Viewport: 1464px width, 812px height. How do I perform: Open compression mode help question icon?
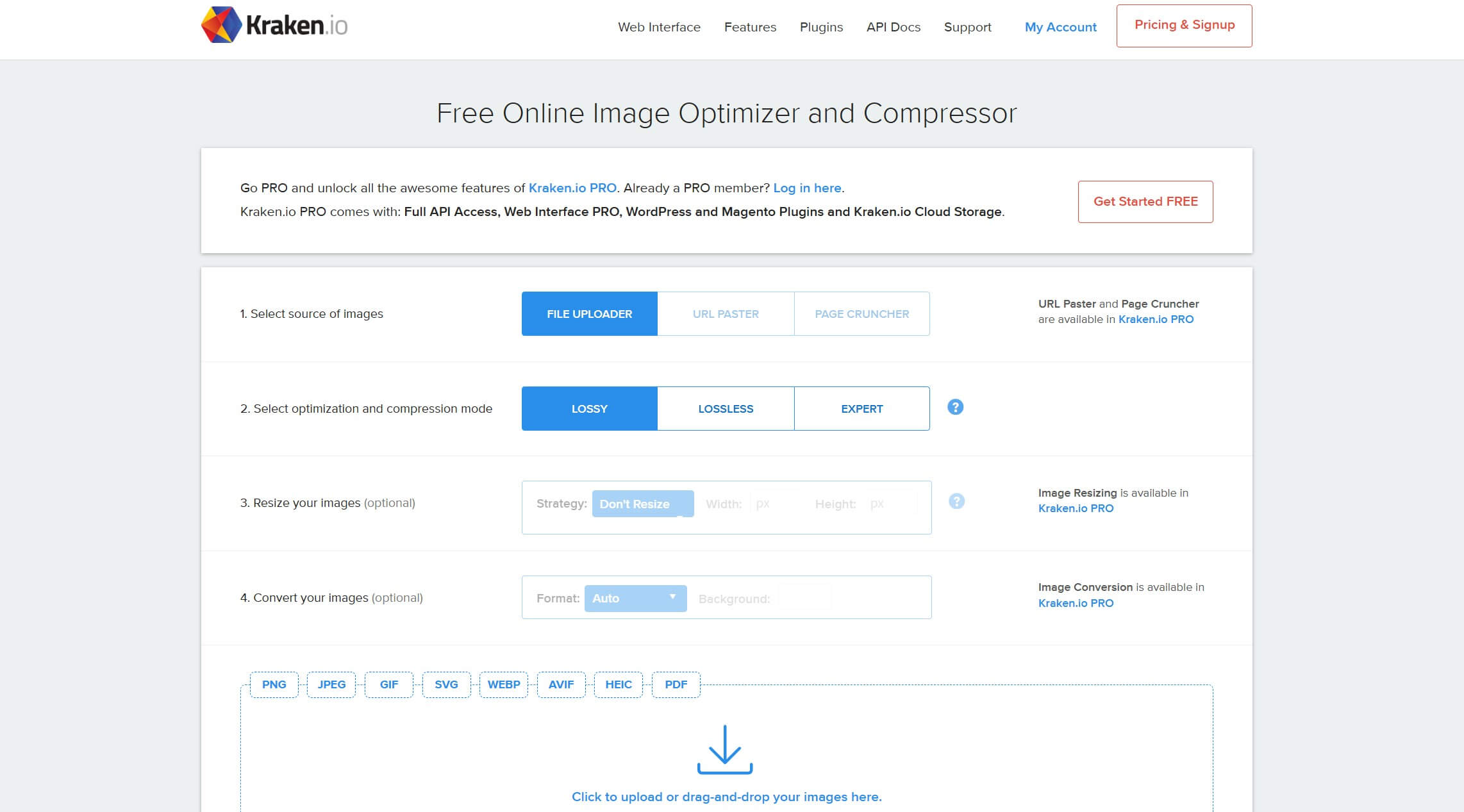coord(955,407)
